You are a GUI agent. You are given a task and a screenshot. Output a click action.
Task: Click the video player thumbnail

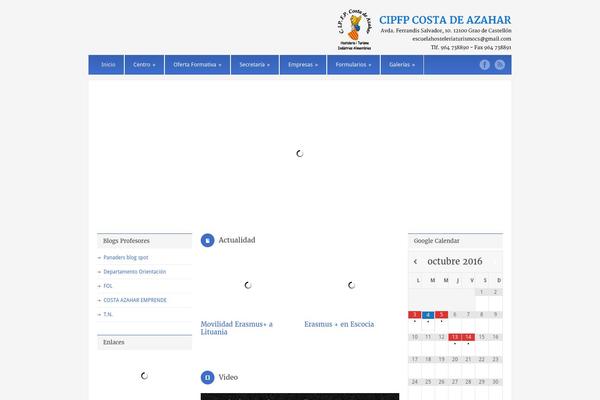tap(300, 397)
